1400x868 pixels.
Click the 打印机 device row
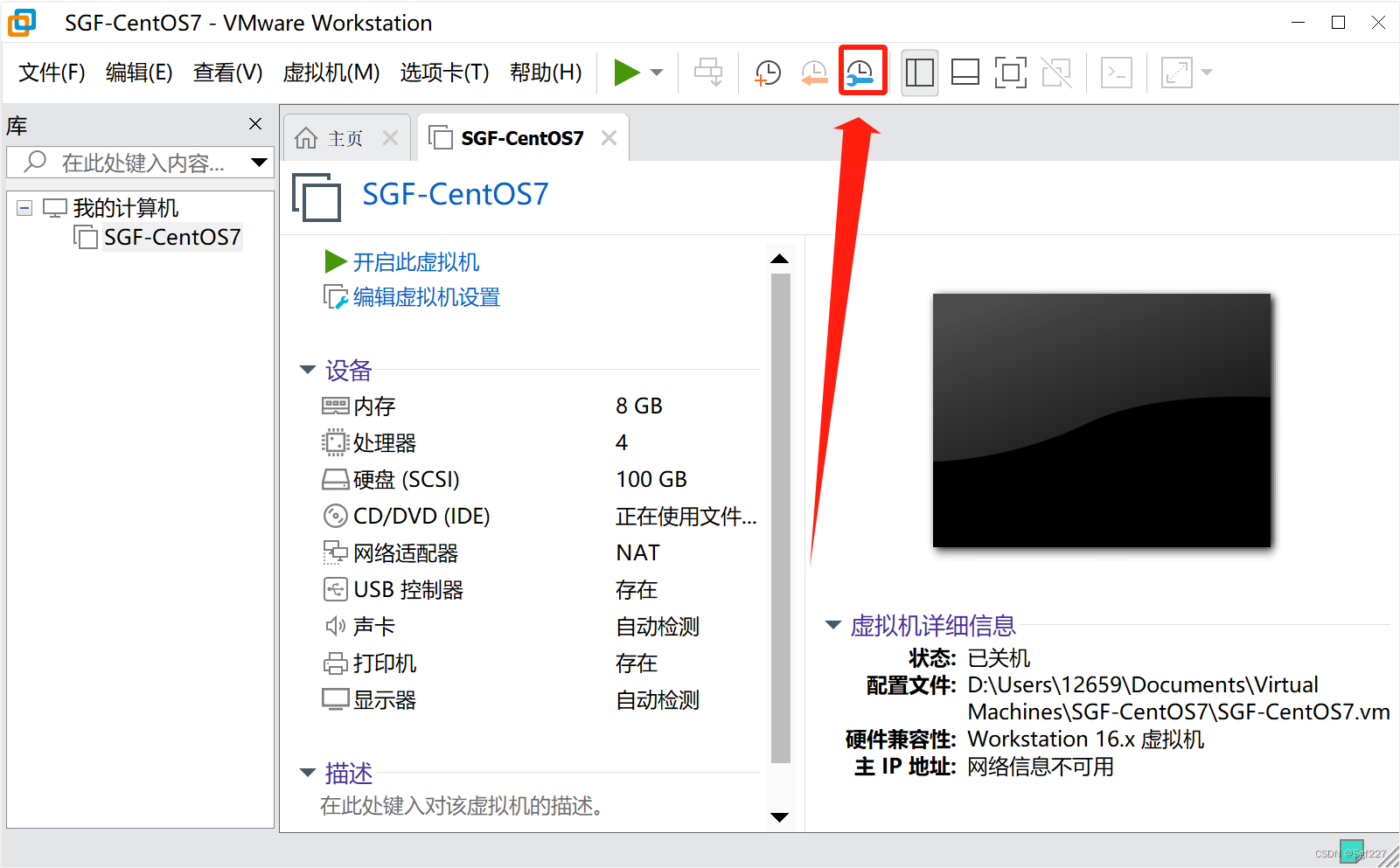pyautogui.click(x=540, y=663)
